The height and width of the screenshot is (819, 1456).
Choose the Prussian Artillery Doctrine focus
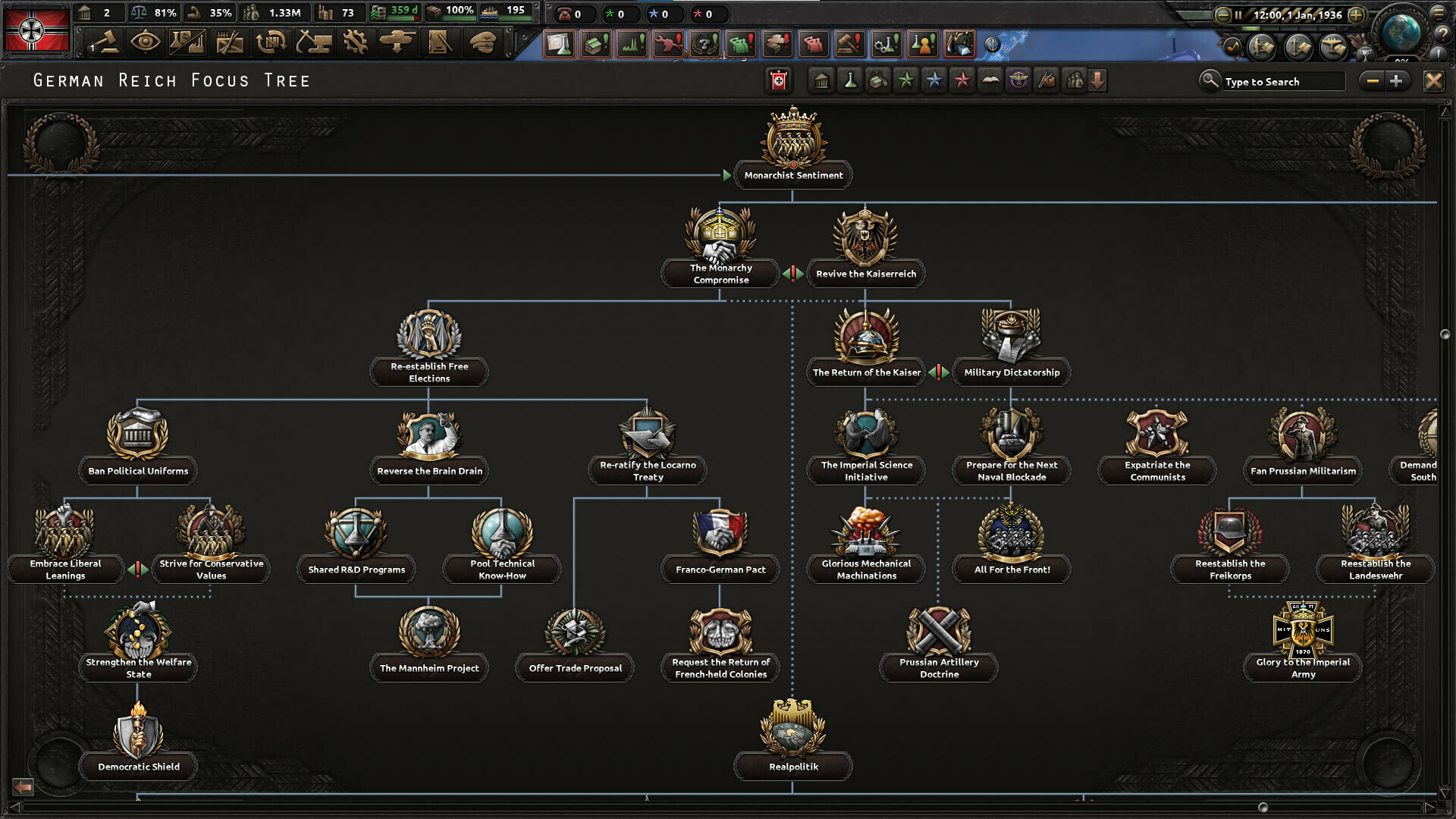pyautogui.click(x=939, y=643)
